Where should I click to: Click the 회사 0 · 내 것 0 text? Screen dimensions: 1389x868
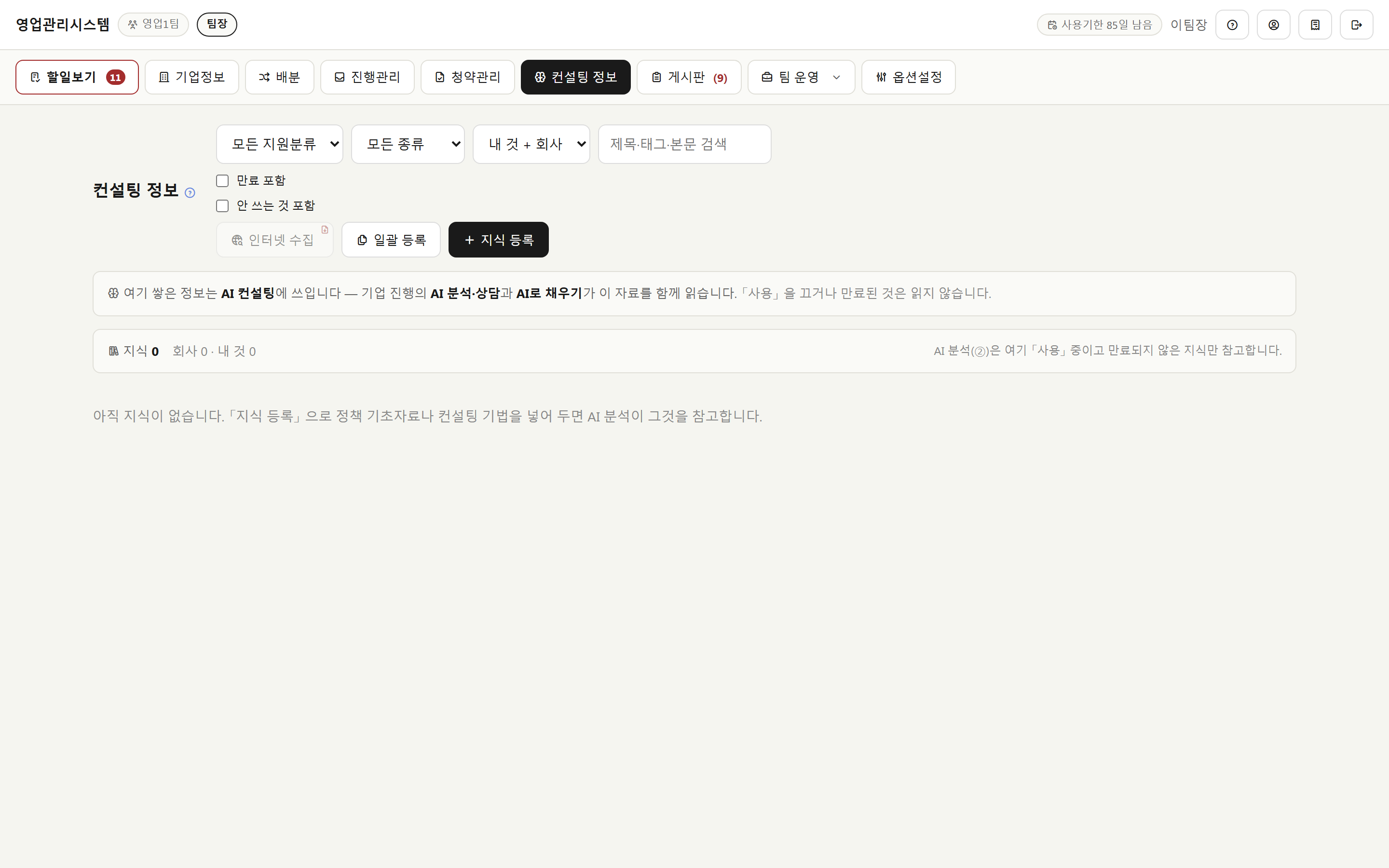click(214, 352)
